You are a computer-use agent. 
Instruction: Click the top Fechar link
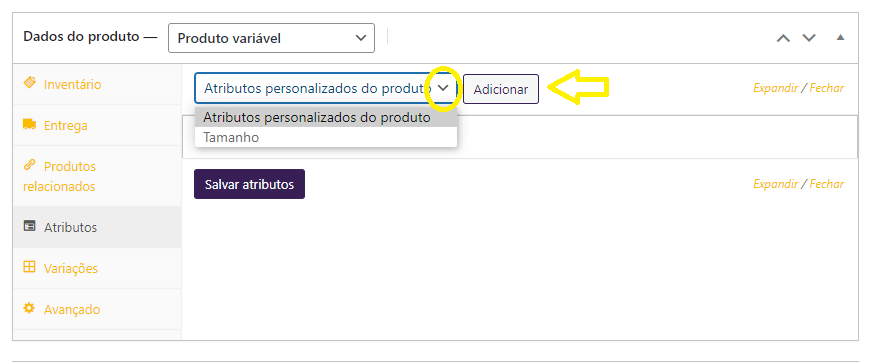(x=827, y=88)
